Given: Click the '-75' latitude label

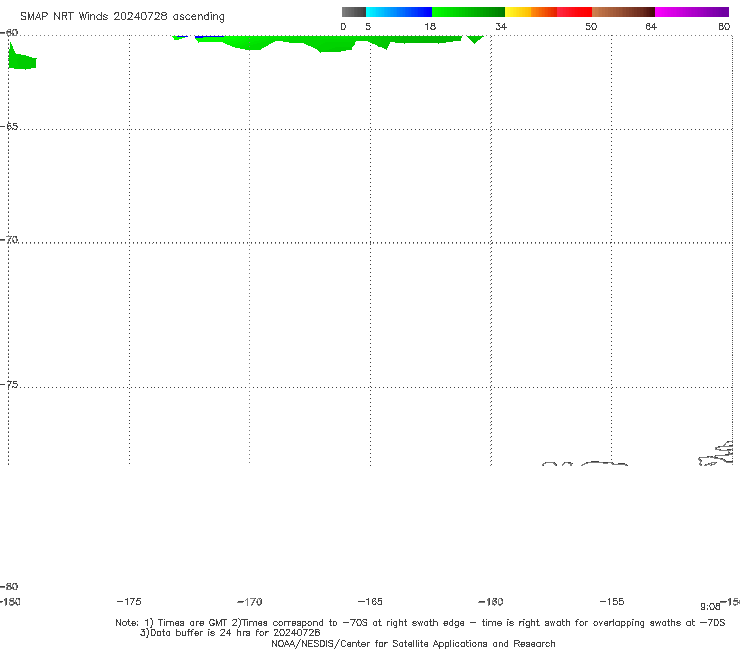Looking at the screenshot, I should tap(9, 385).
